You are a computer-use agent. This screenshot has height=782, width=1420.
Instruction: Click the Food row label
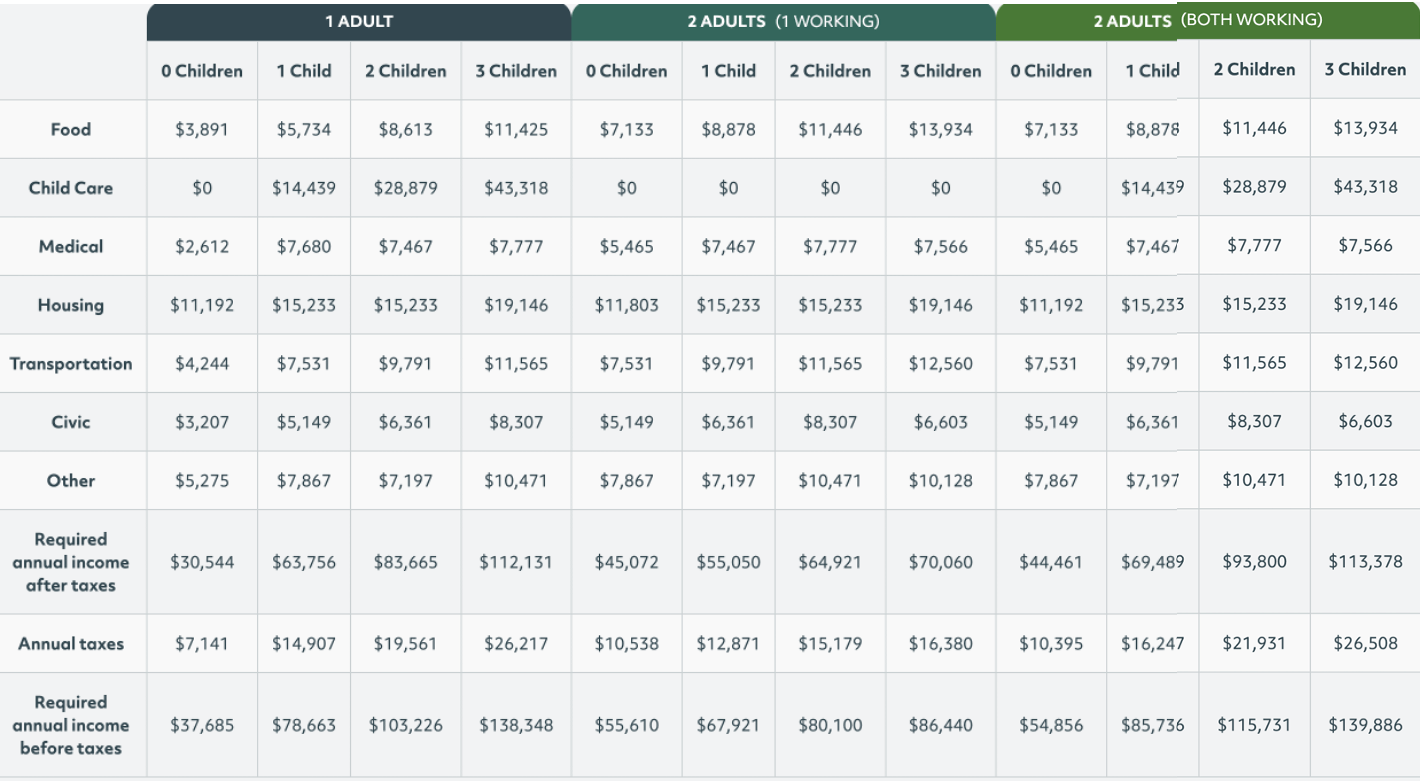coord(71,129)
